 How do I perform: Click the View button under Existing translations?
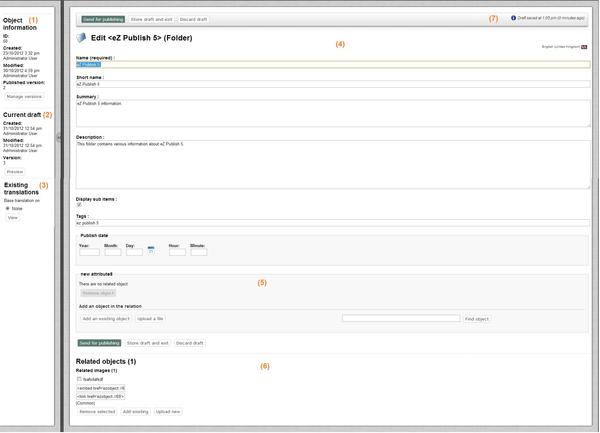(x=13, y=218)
